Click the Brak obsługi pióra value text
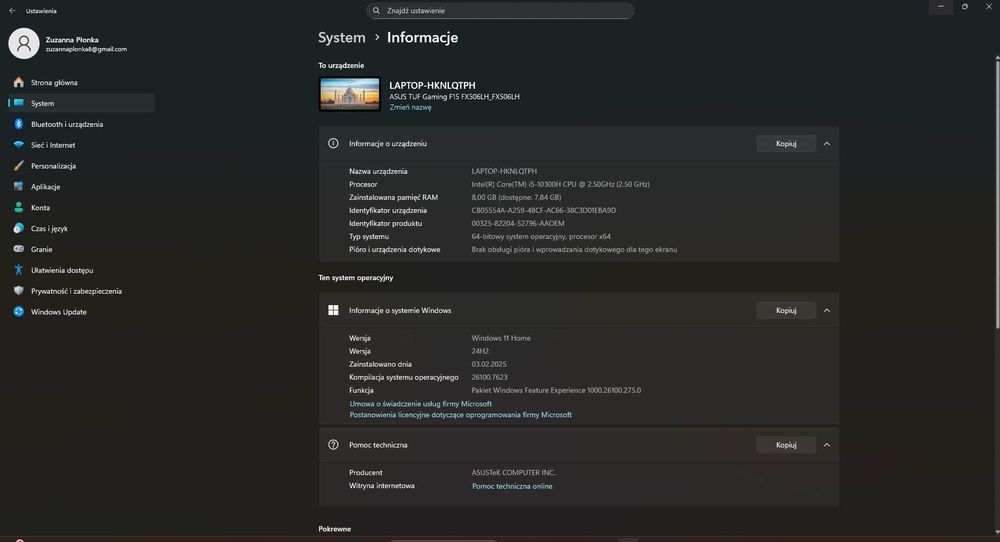This screenshot has height=542, width=1000. (x=574, y=249)
